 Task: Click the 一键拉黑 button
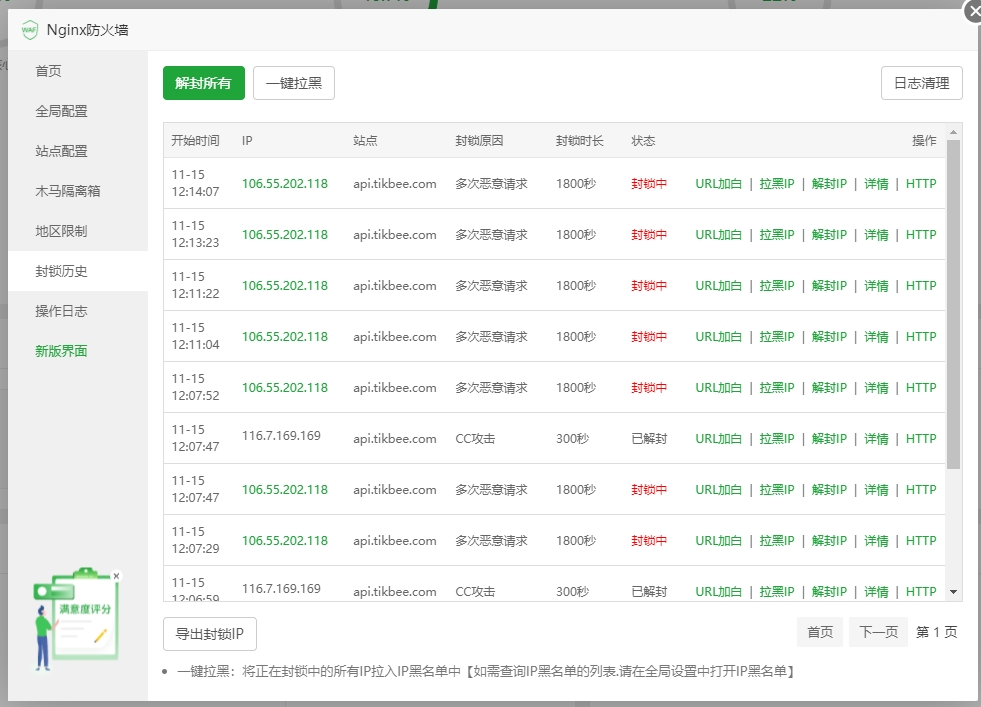(293, 83)
